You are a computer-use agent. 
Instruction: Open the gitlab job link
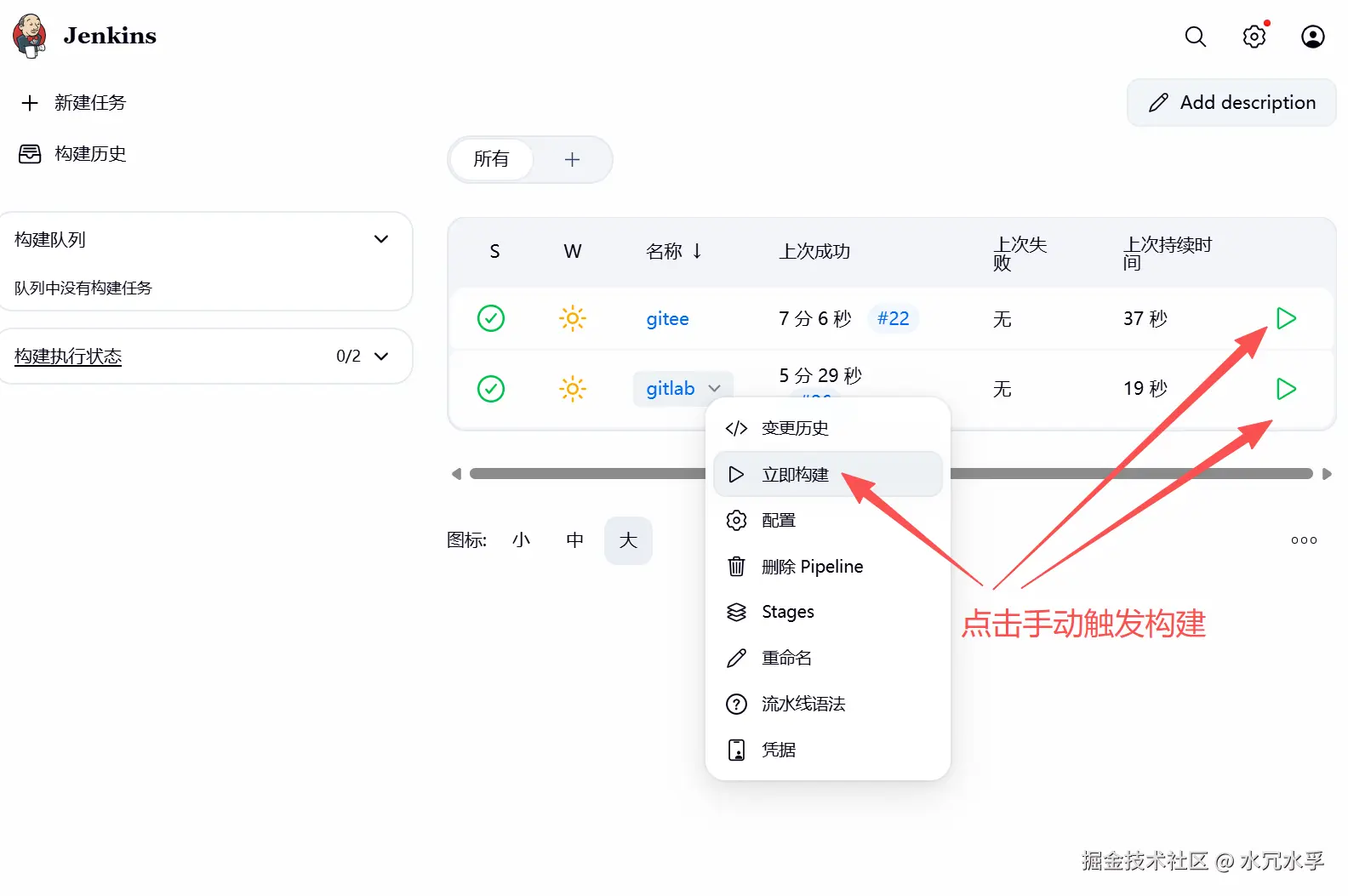click(671, 389)
